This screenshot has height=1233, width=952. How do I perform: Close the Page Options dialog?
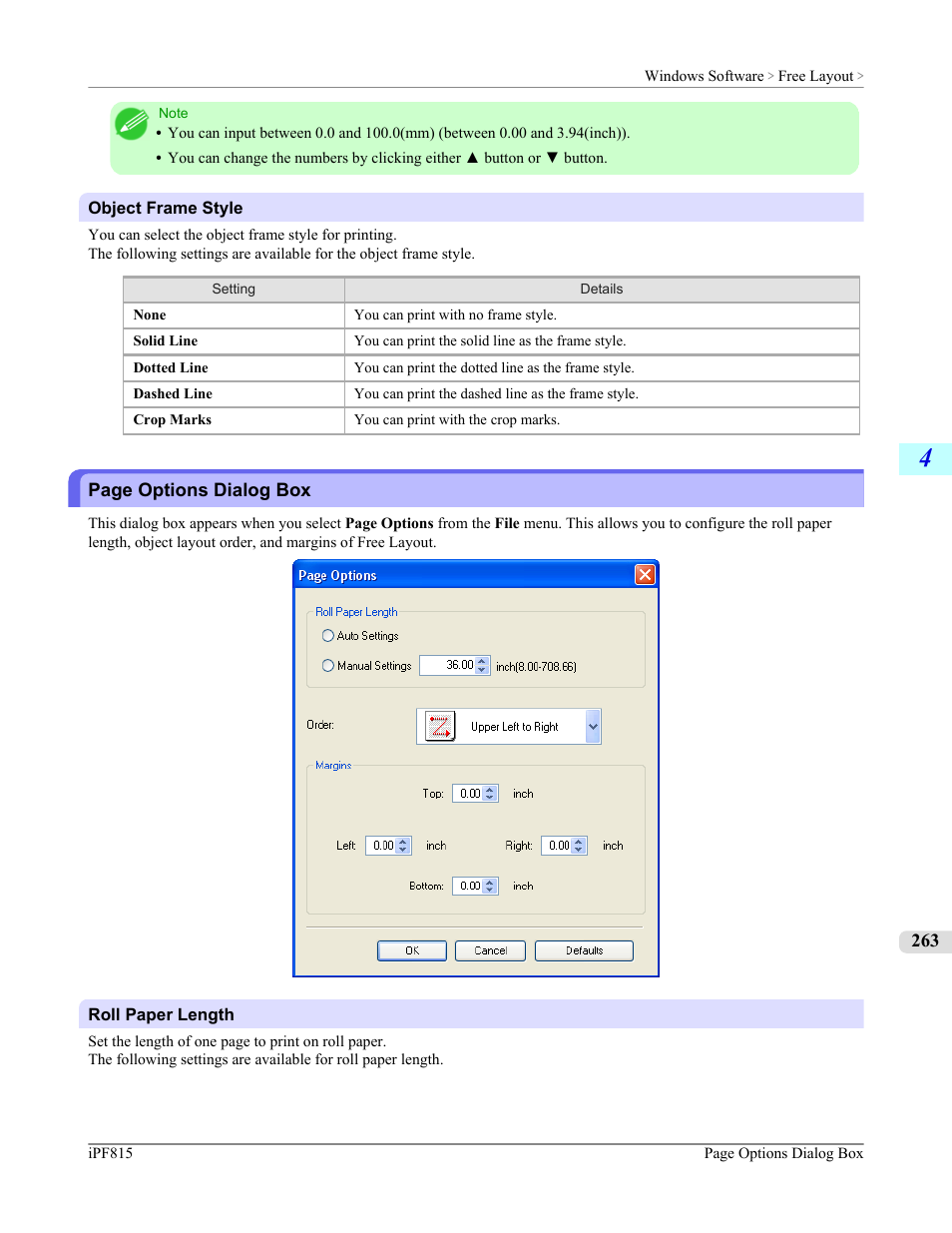(x=645, y=575)
